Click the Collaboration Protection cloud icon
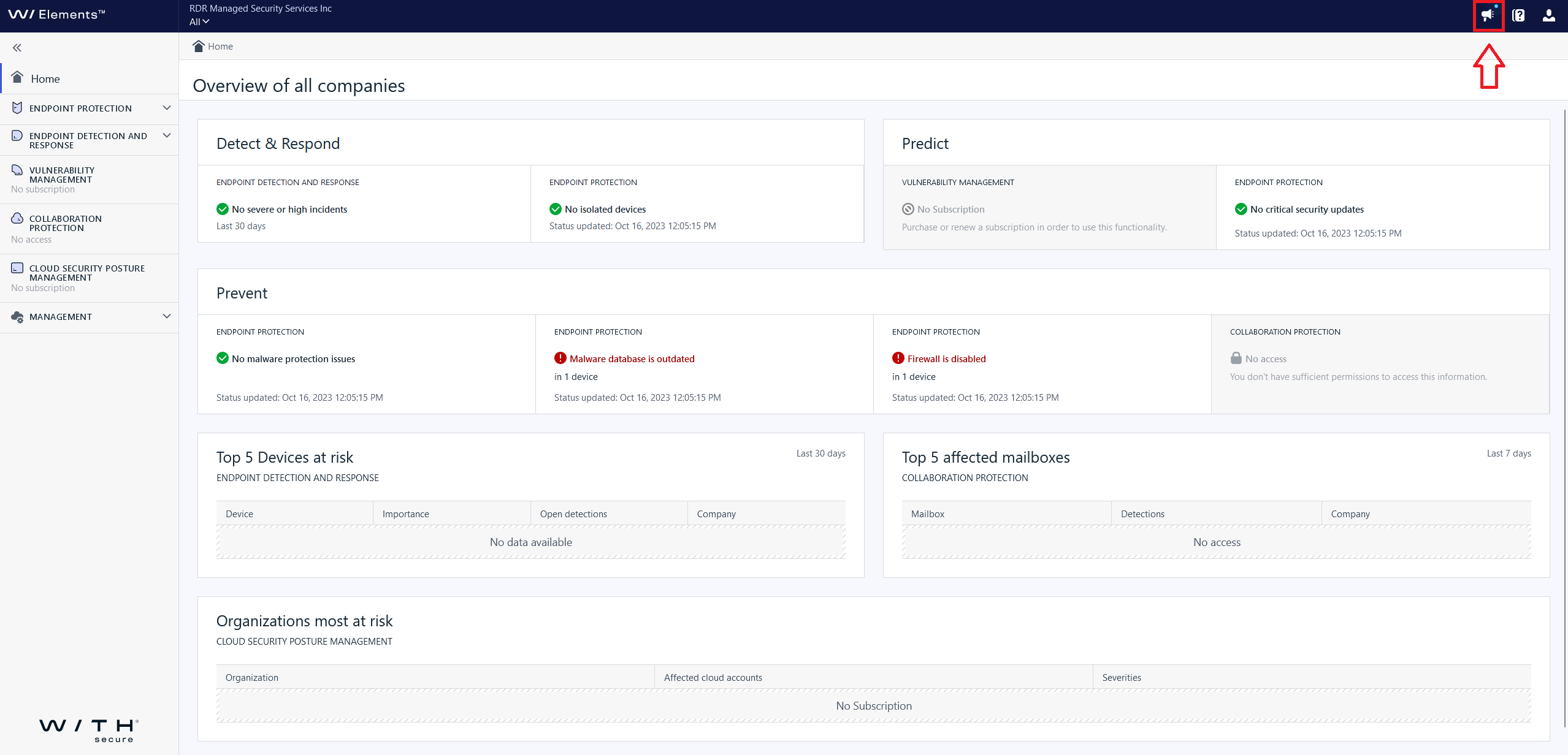Viewport: 1568px width, 755px height. tap(17, 218)
